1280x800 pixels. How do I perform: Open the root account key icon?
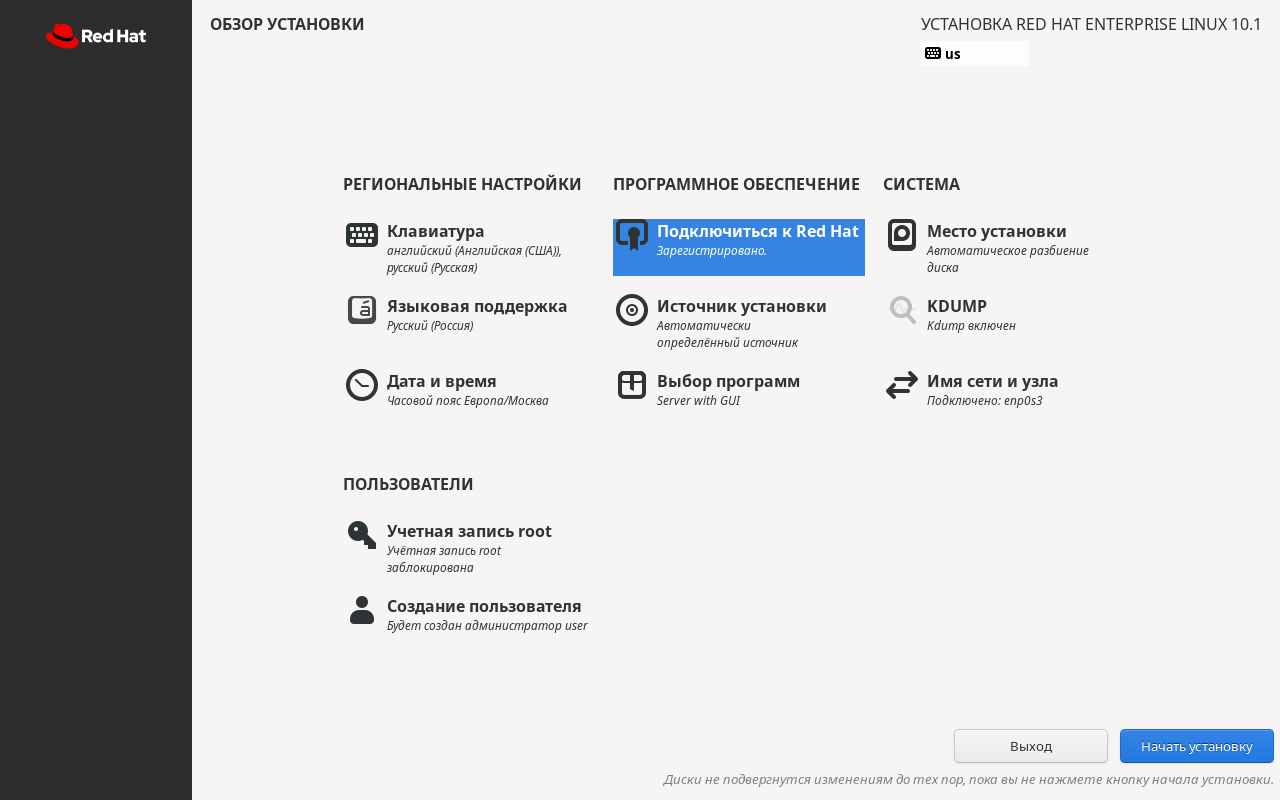[x=362, y=535]
